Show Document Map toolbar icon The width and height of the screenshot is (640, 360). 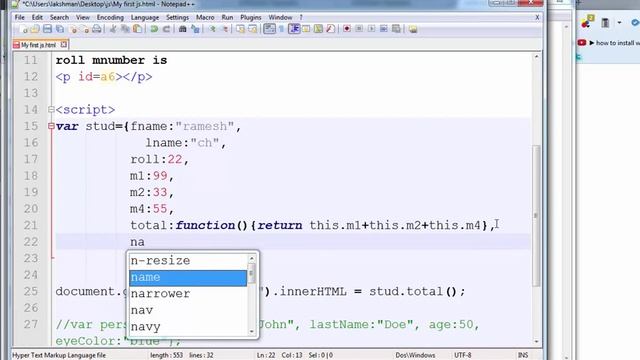tap(318, 29)
